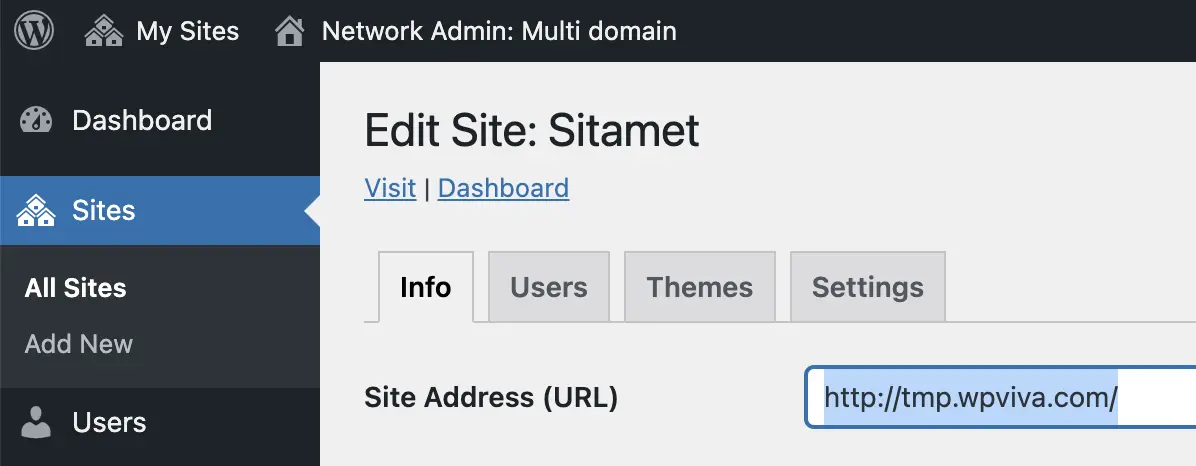Click the My Sites houses icon

click(x=104, y=32)
